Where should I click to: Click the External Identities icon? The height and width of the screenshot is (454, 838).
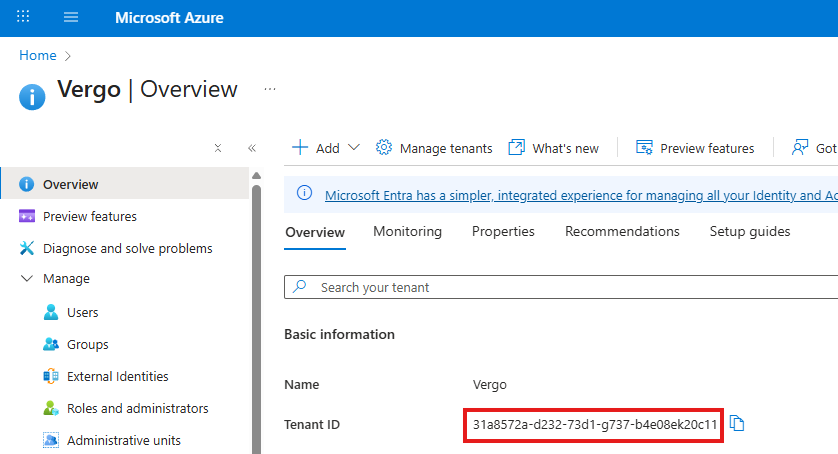click(51, 376)
